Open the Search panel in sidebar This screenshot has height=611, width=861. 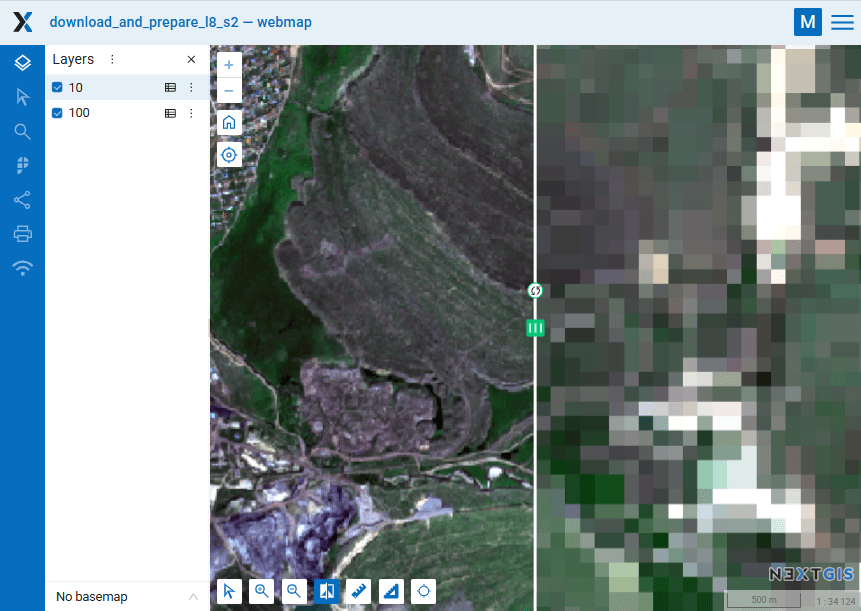pos(22,131)
